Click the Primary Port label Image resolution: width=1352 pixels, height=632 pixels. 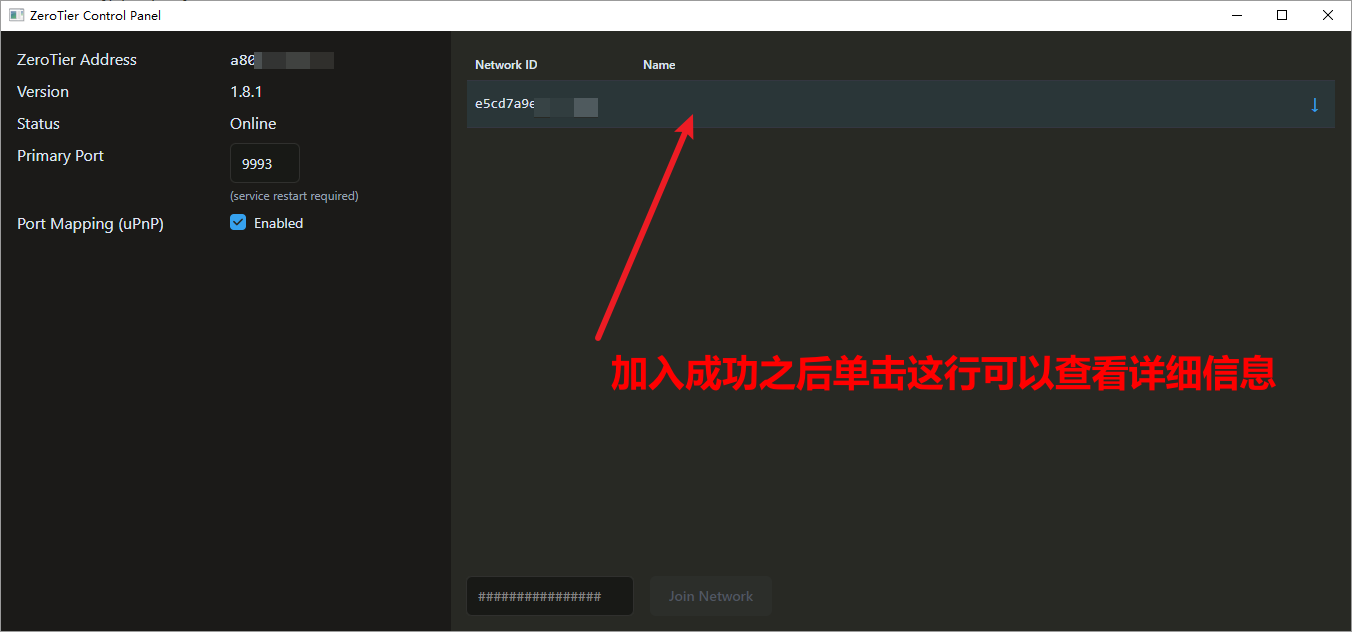click(60, 156)
